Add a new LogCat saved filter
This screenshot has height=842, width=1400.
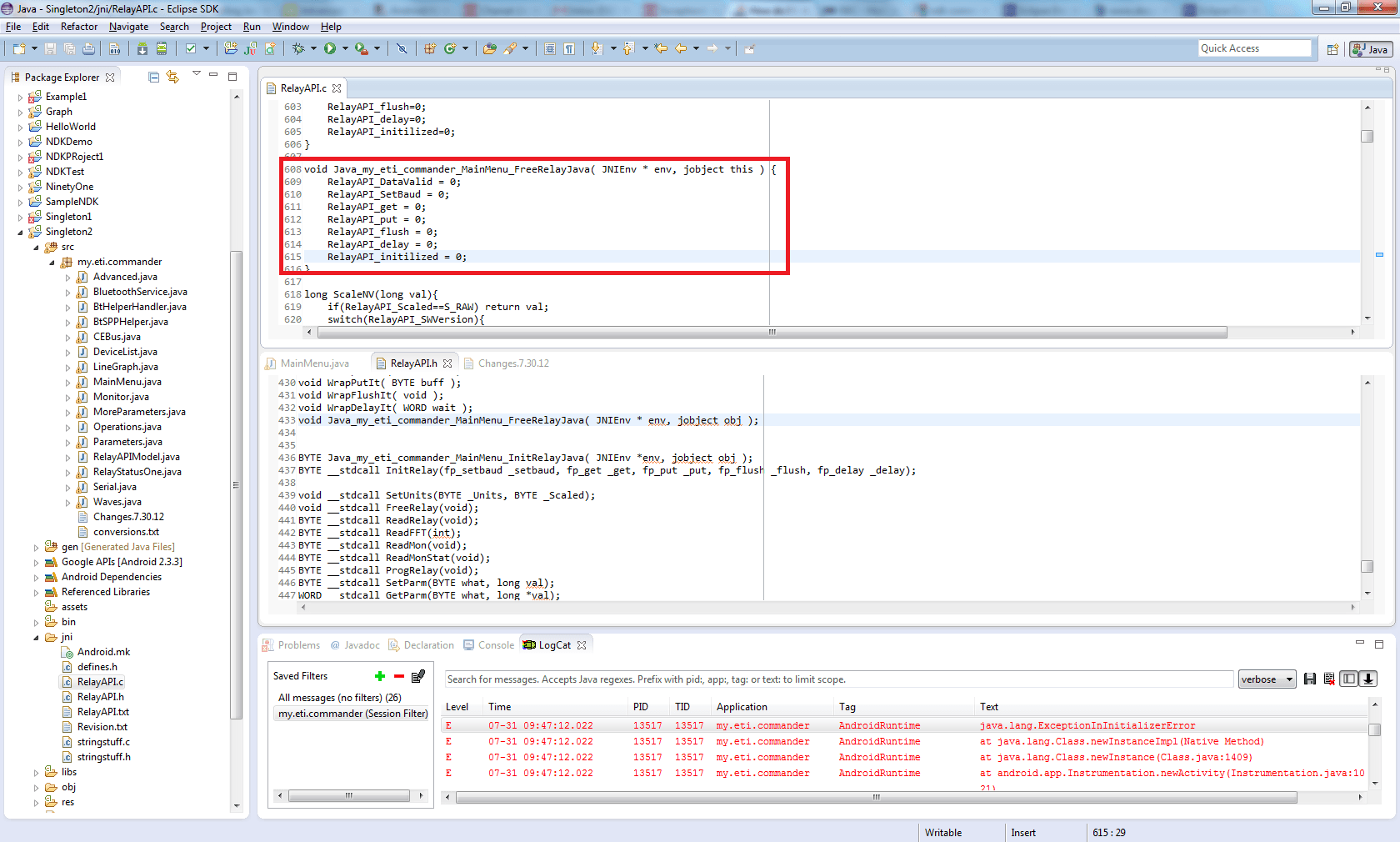(x=380, y=676)
